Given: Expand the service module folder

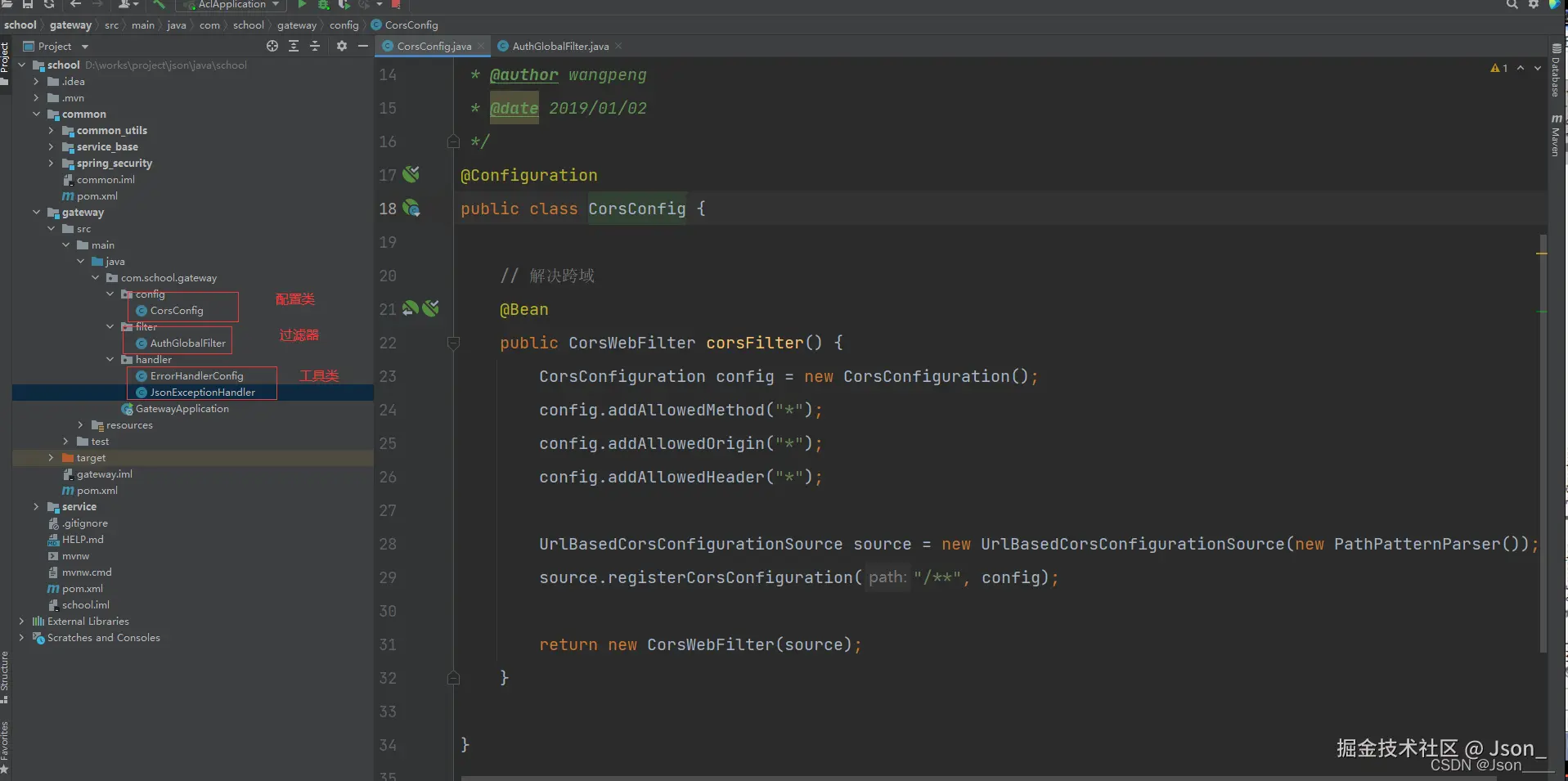Looking at the screenshot, I should pos(36,507).
